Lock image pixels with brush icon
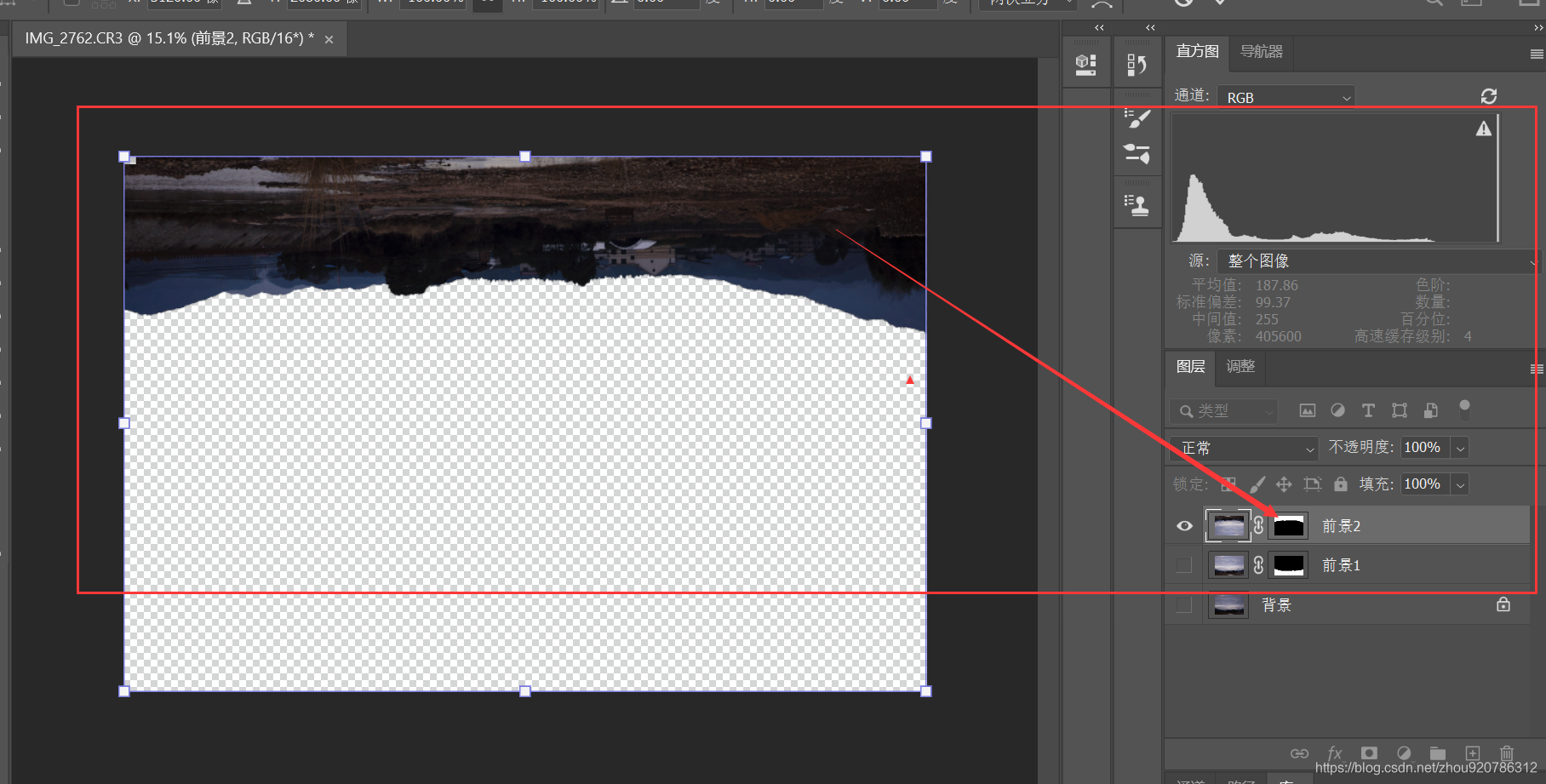 click(x=1257, y=484)
